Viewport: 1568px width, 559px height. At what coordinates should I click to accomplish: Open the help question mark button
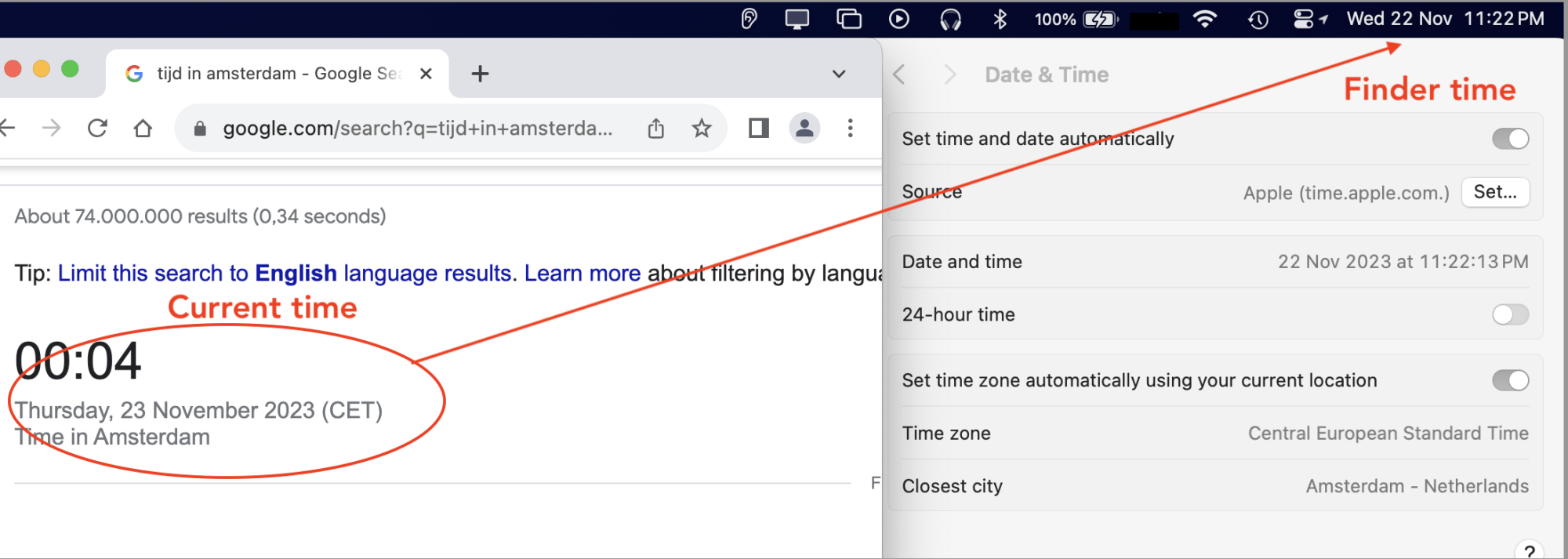[x=1529, y=551]
